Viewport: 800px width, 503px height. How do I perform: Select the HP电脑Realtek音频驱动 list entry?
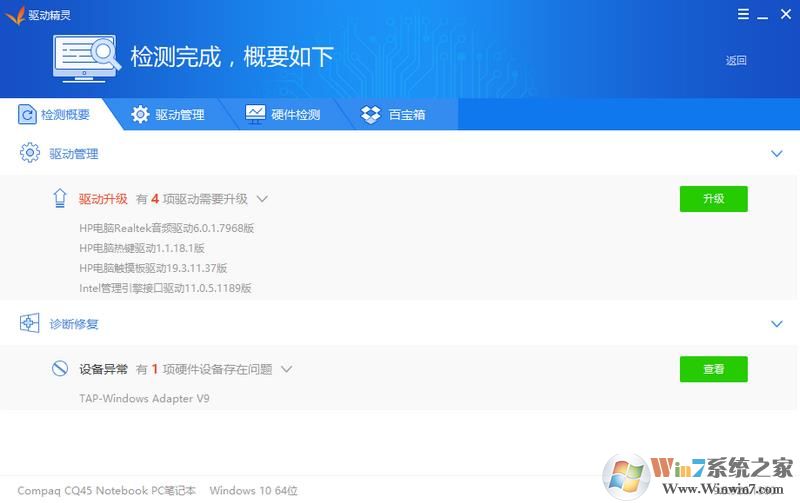point(166,228)
